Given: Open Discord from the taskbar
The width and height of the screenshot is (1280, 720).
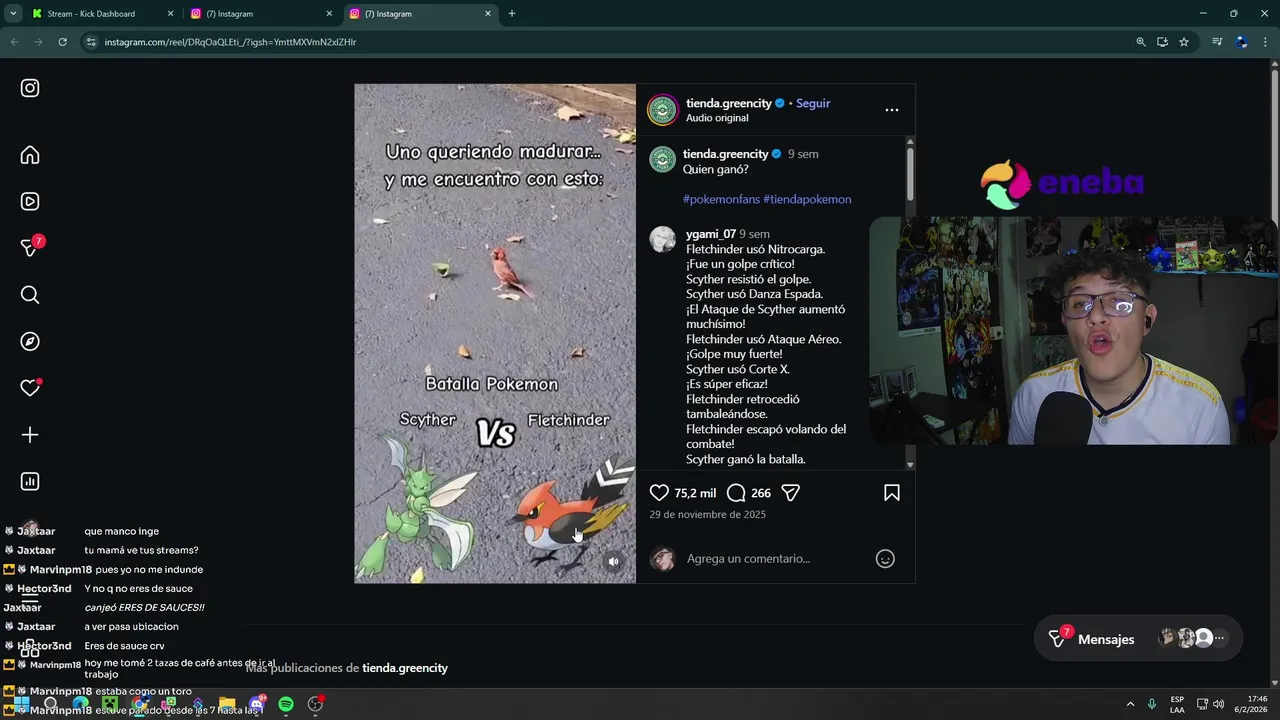Looking at the screenshot, I should tap(257, 704).
